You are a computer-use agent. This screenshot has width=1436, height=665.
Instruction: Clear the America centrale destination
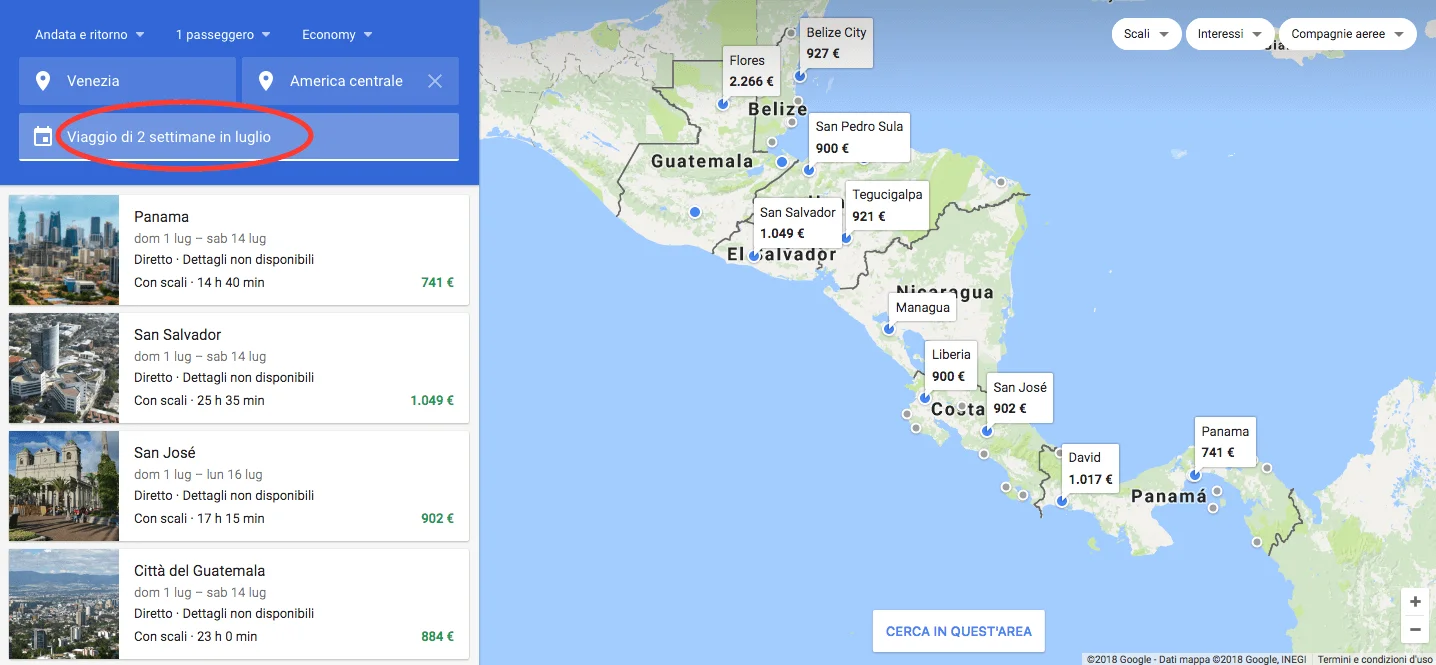pyautogui.click(x=435, y=81)
